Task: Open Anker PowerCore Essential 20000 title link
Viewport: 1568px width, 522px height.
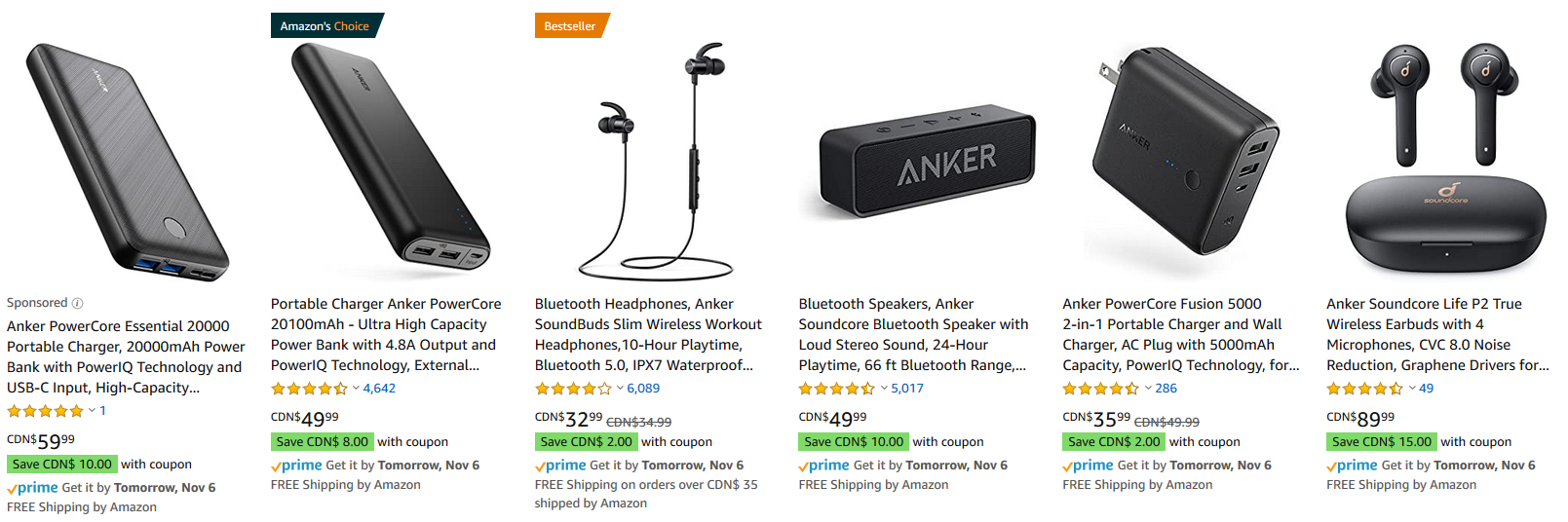Action: click(x=126, y=356)
